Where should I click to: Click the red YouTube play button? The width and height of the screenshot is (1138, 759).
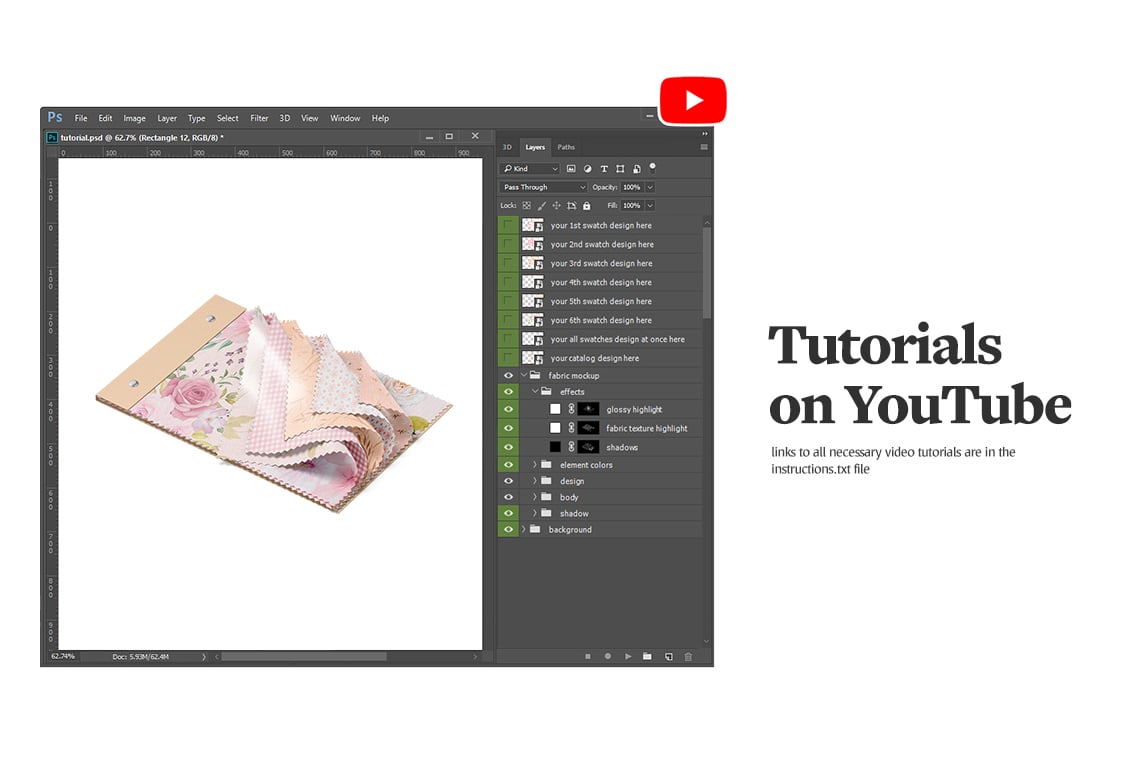click(x=692, y=101)
